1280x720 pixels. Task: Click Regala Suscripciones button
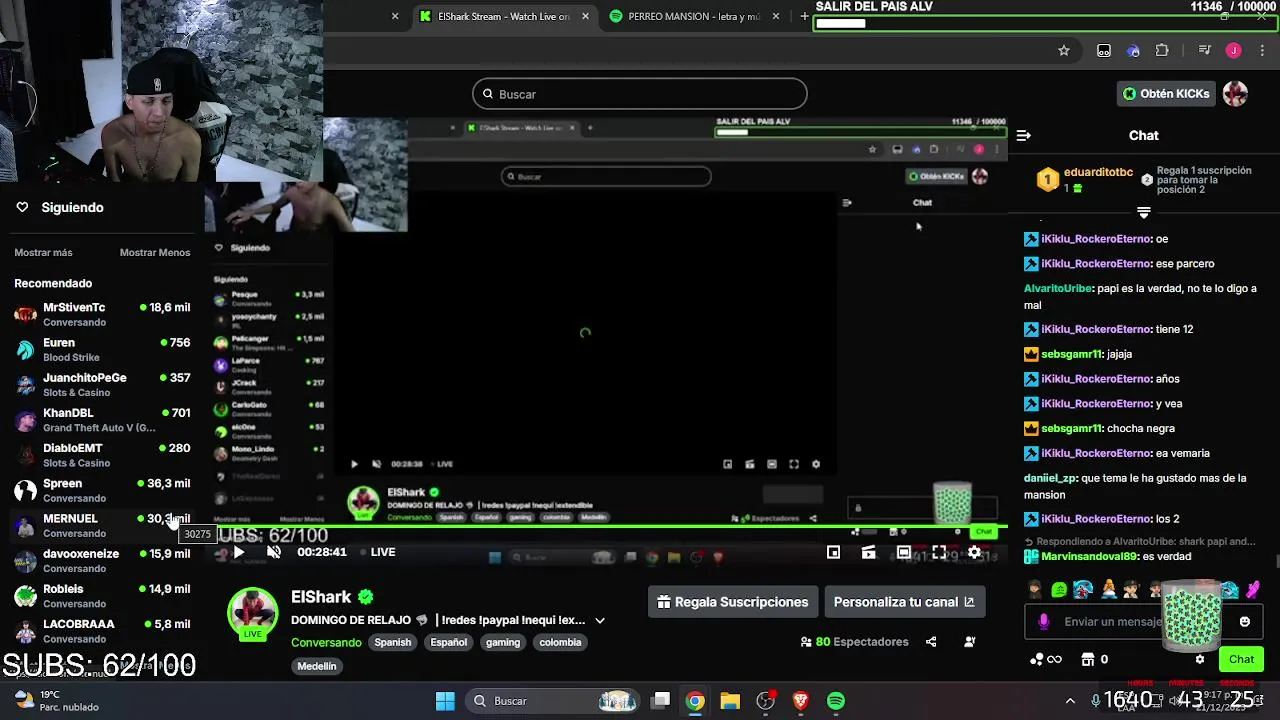click(x=733, y=602)
